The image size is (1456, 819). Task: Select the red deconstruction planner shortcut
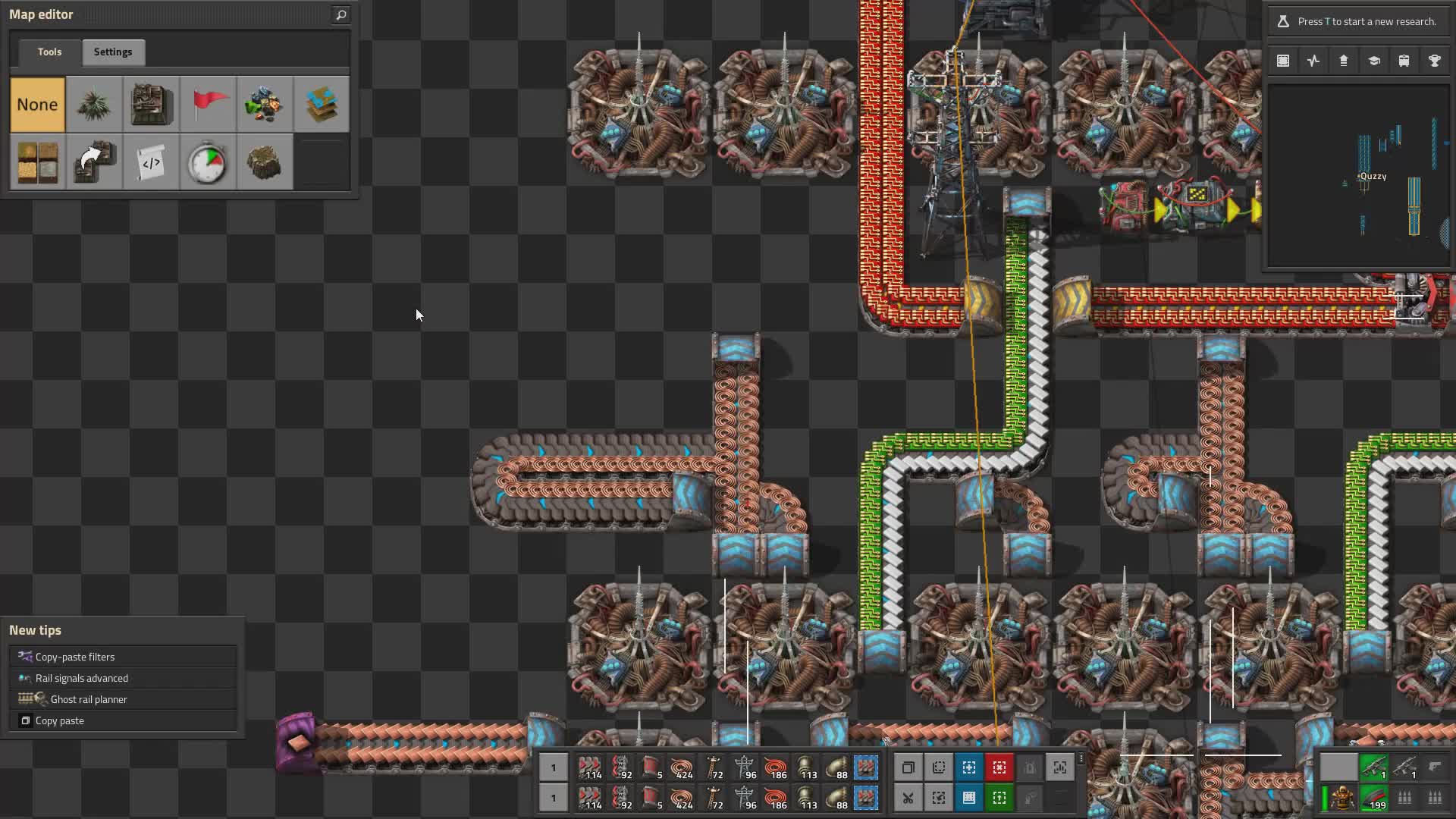tap(999, 767)
